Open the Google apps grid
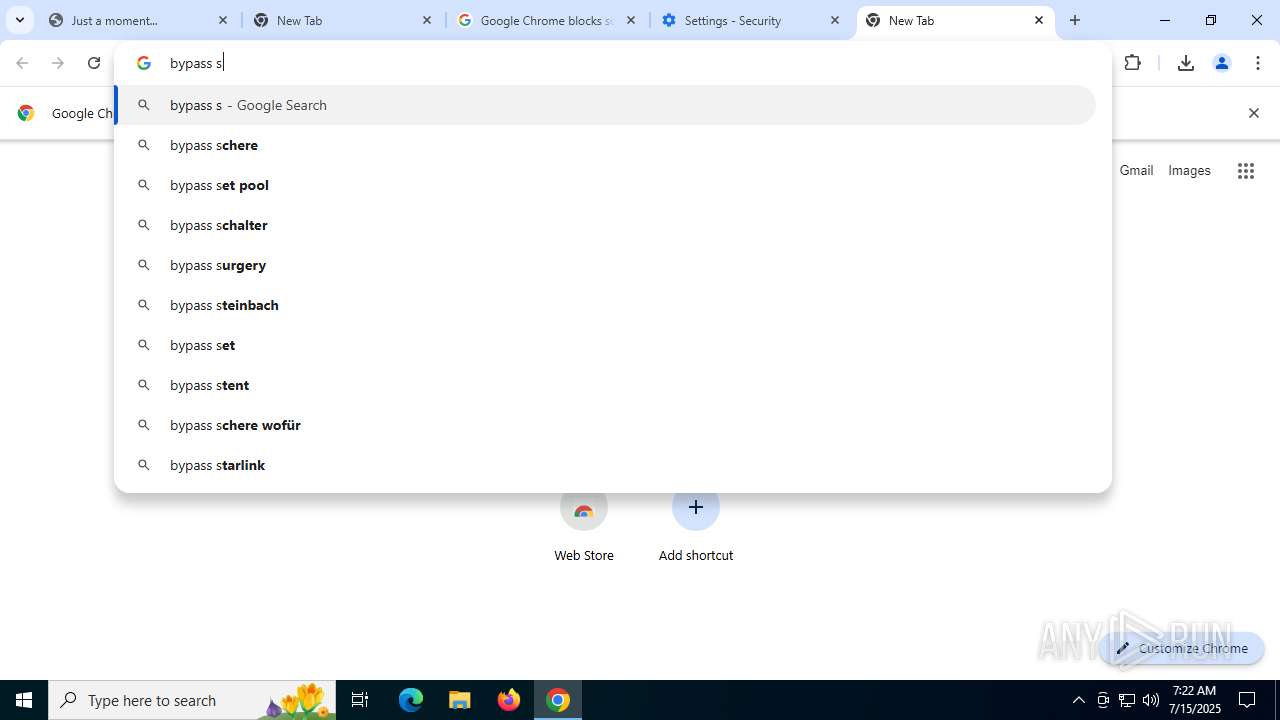 pyautogui.click(x=1245, y=171)
